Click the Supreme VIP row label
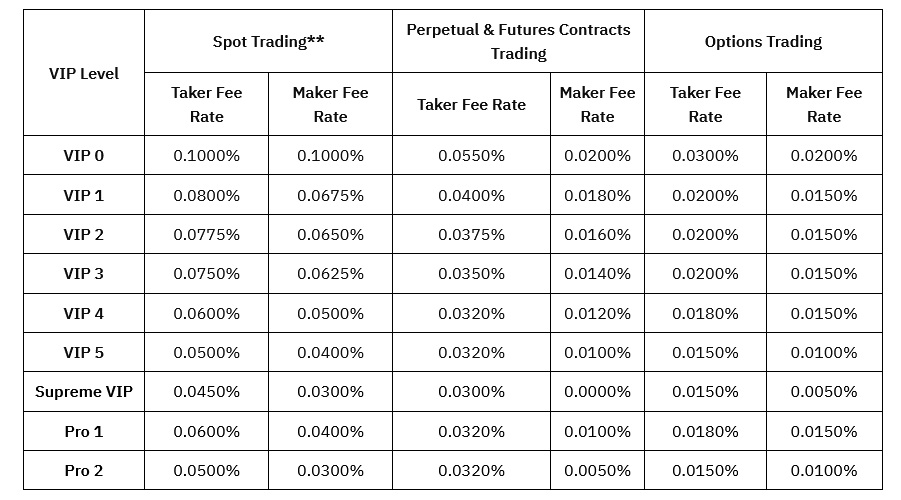Viewport: 901px width, 500px height. 84,392
